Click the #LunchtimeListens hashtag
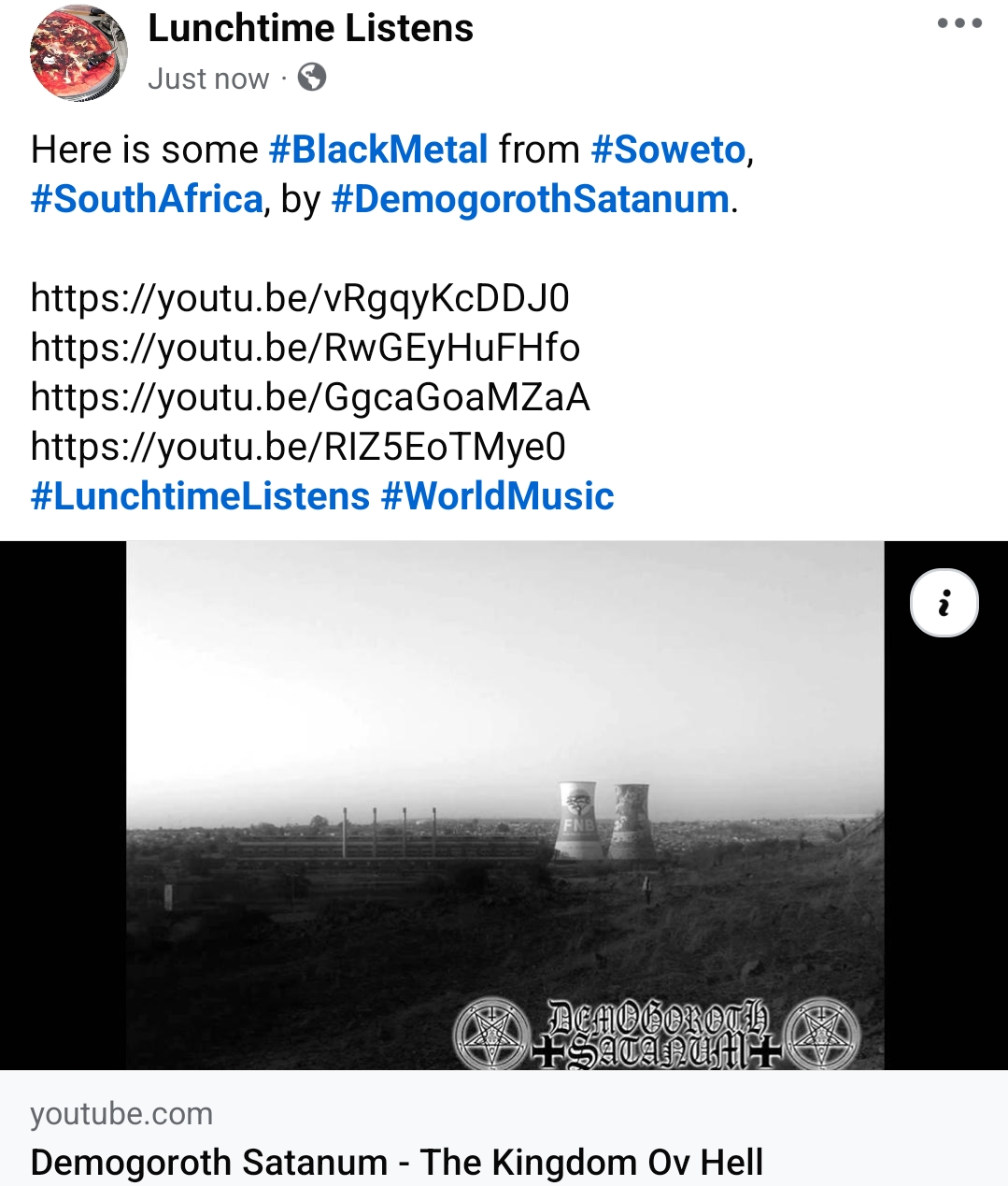Image resolution: width=1008 pixels, height=1186 pixels. click(200, 496)
